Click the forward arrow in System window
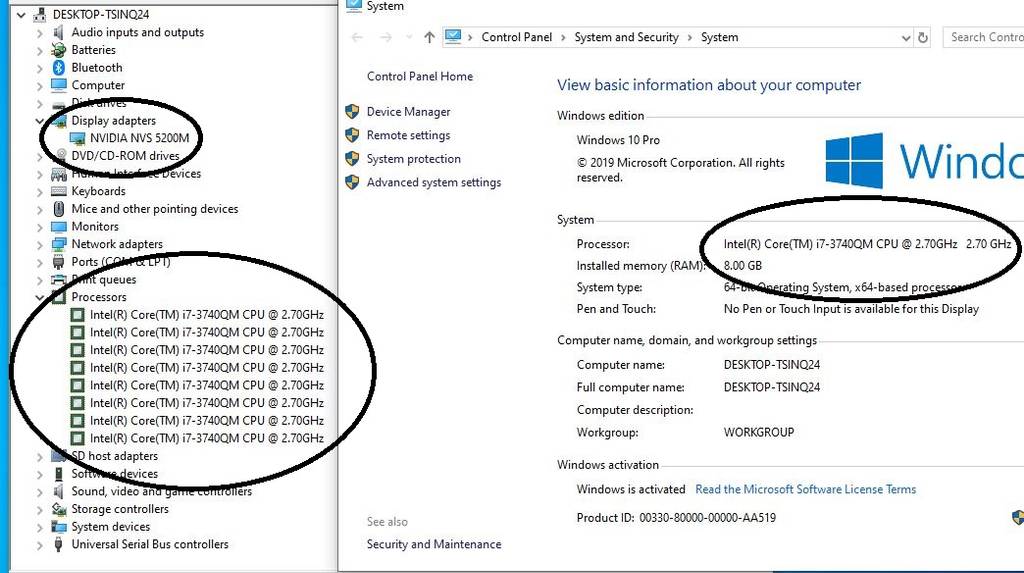This screenshot has height=573, width=1024. pos(386,37)
